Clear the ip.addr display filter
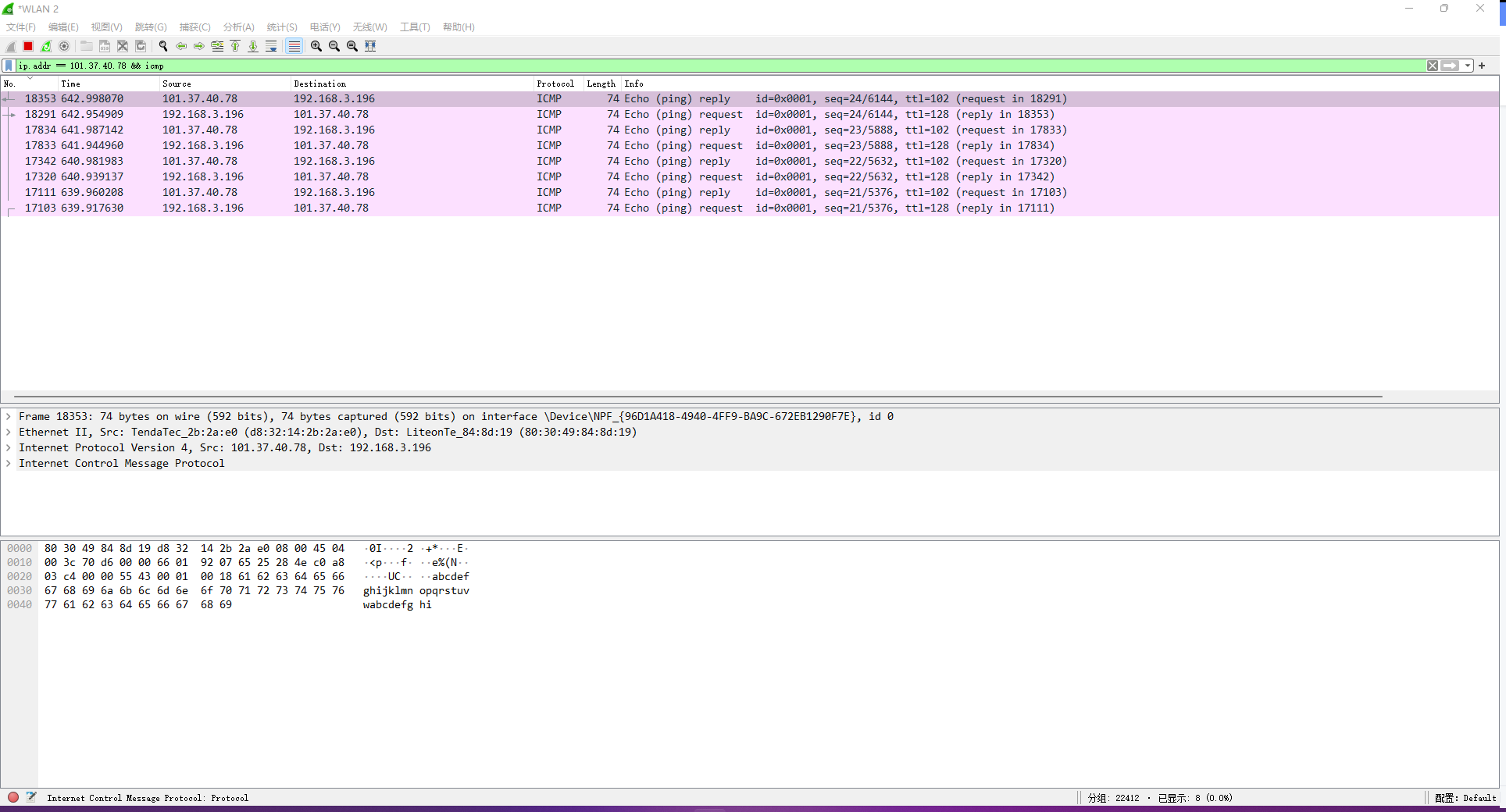 tap(1433, 66)
